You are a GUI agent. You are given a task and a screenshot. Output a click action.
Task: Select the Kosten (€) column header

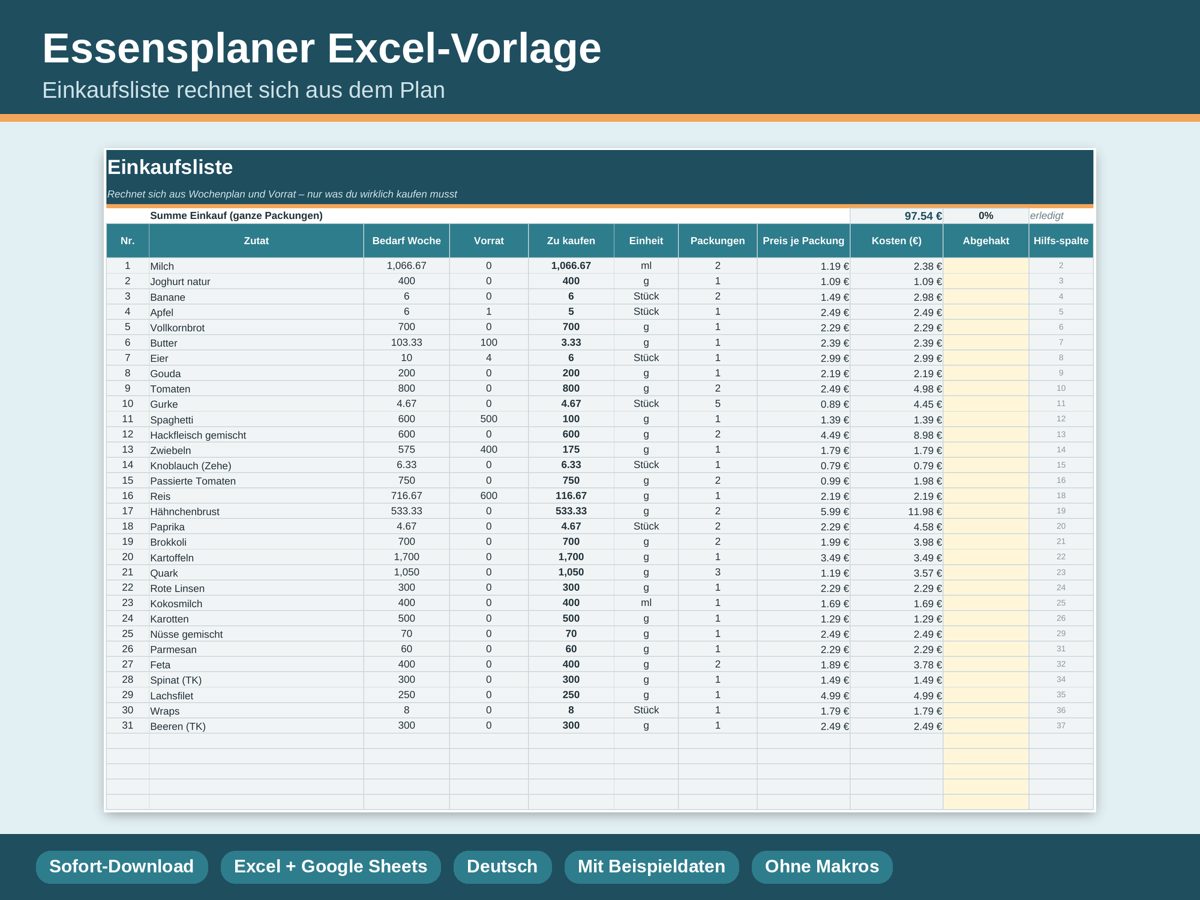point(896,241)
